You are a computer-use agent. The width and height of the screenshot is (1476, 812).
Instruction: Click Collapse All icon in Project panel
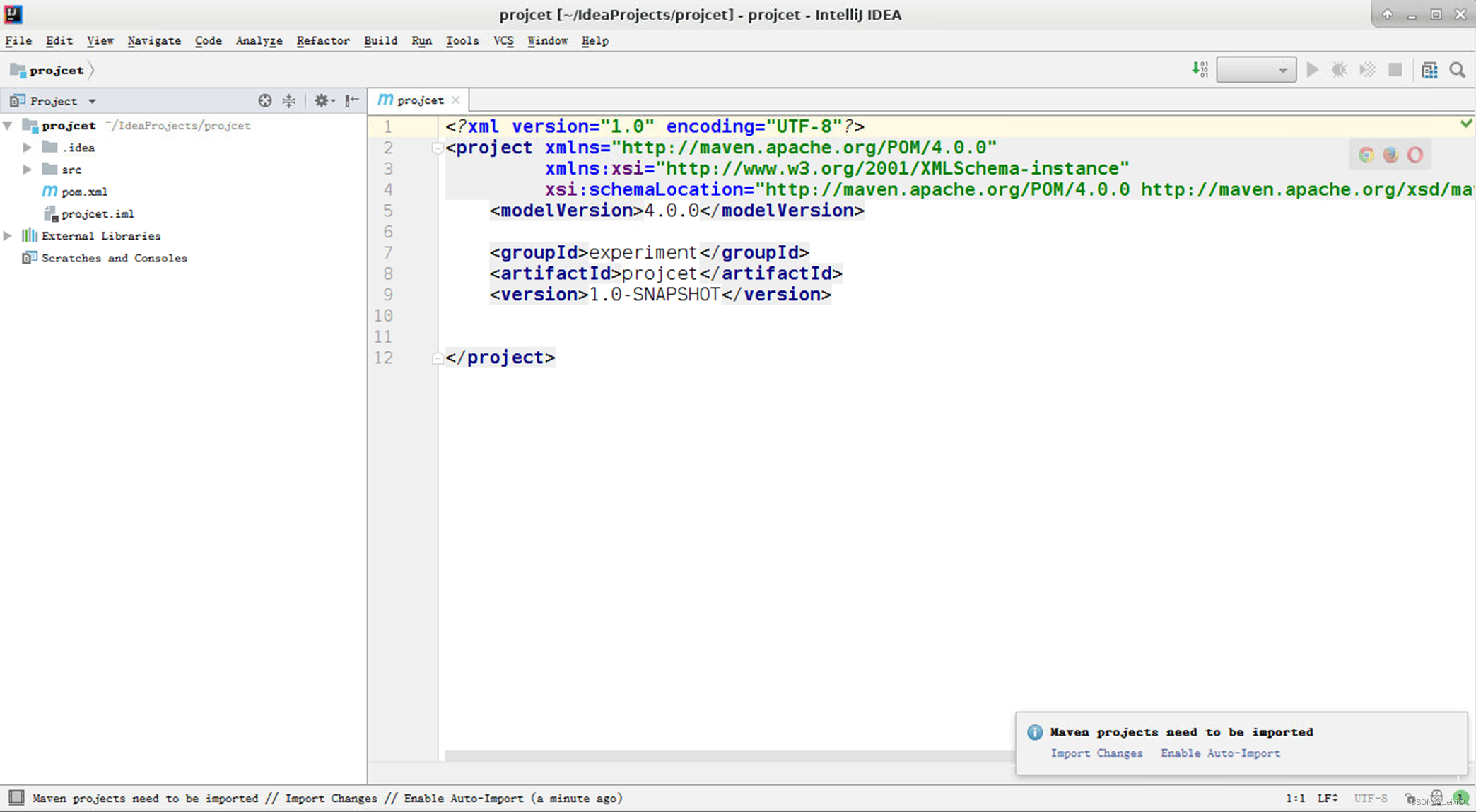pos(289,100)
